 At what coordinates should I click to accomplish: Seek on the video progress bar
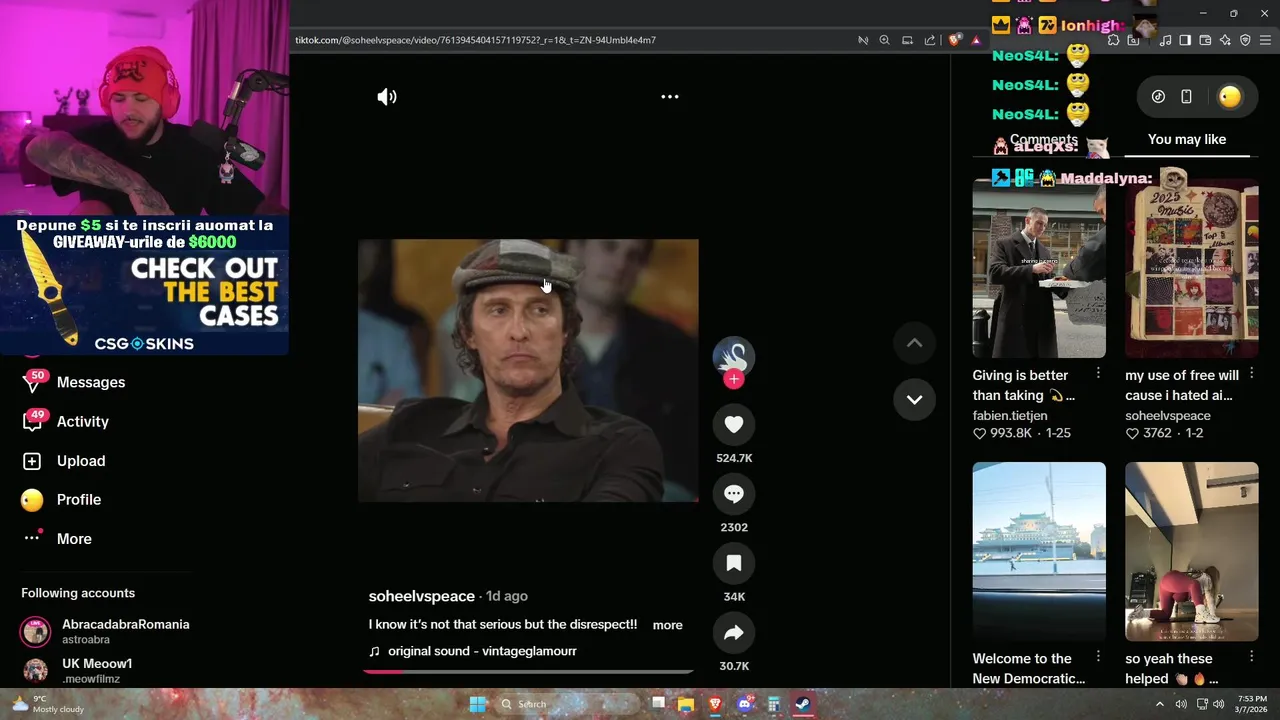[528, 671]
